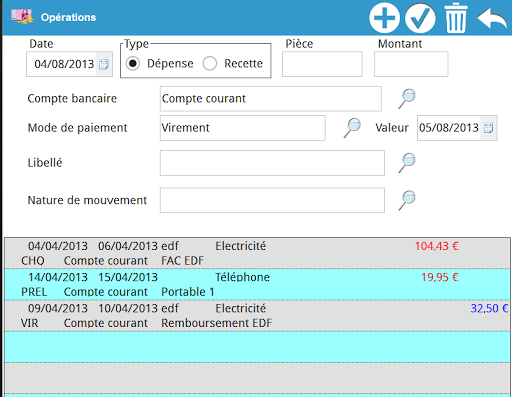This screenshot has width=512, height=397.
Task: Click the Libellé text field
Action: point(272,163)
